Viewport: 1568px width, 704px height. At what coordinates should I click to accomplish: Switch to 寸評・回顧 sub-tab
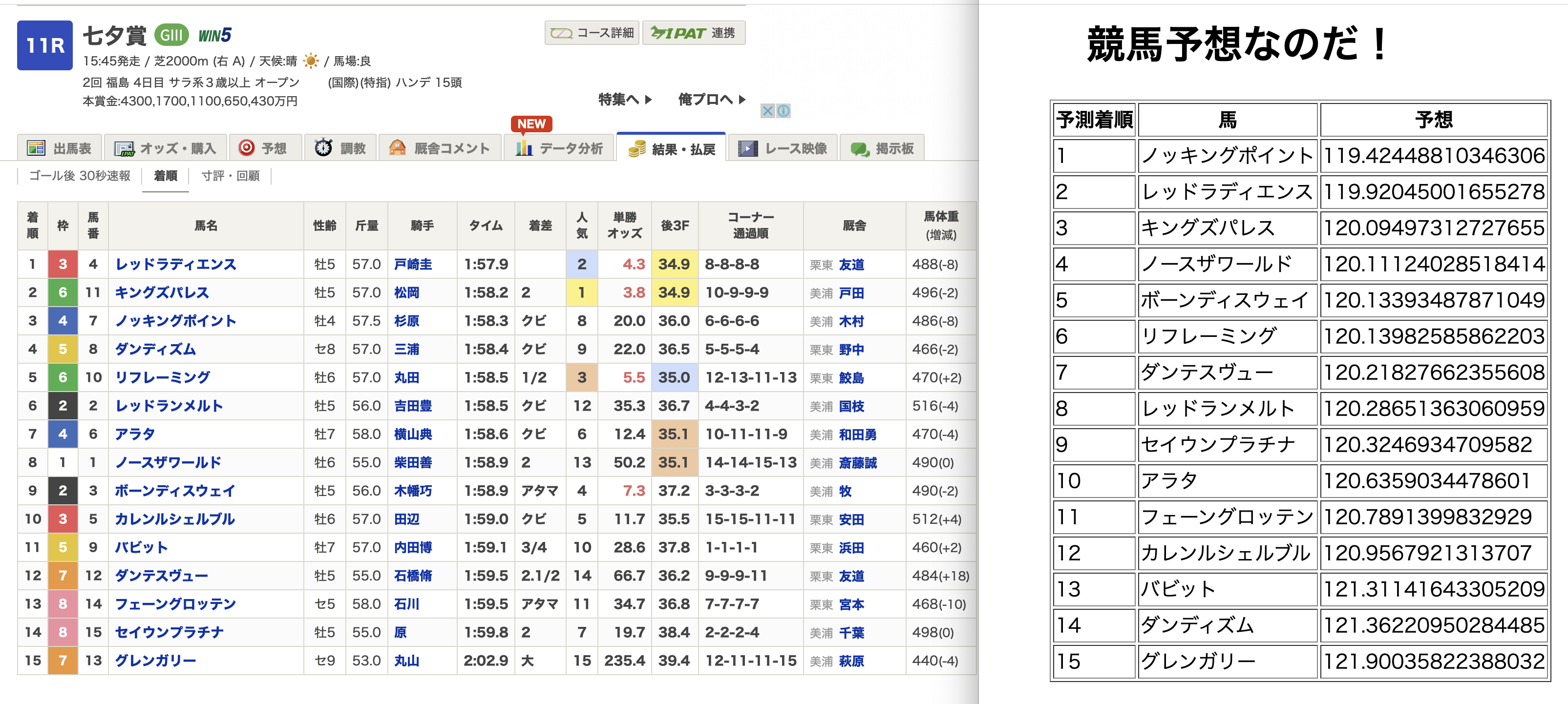coord(230,176)
